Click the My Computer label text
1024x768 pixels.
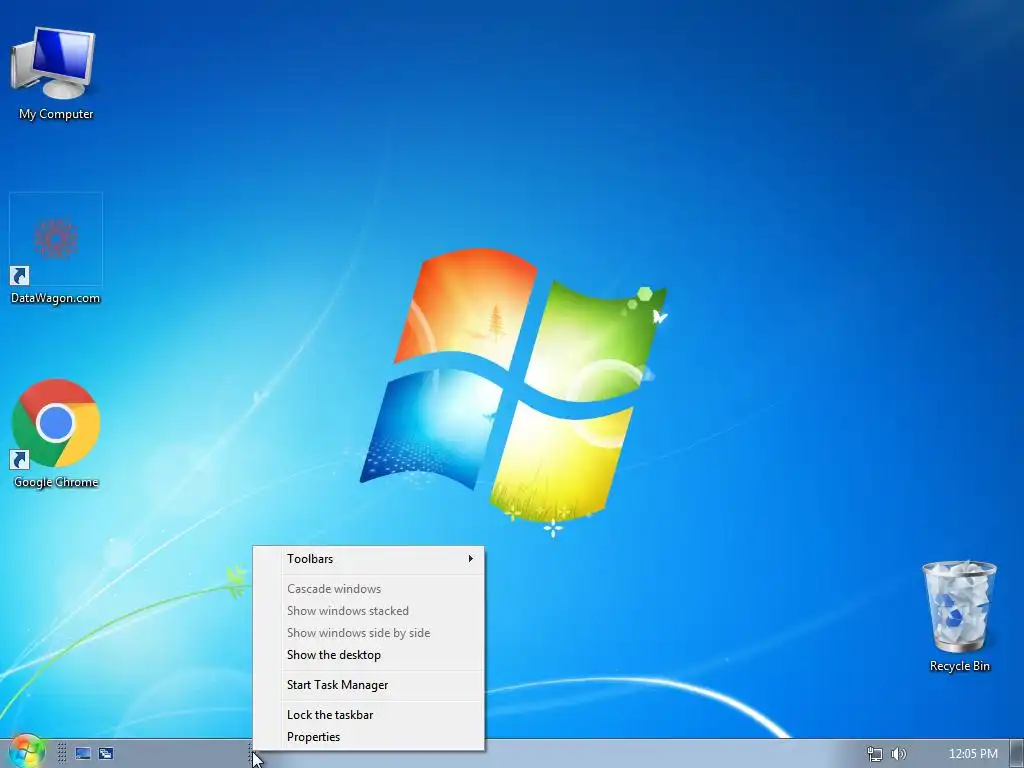(56, 114)
